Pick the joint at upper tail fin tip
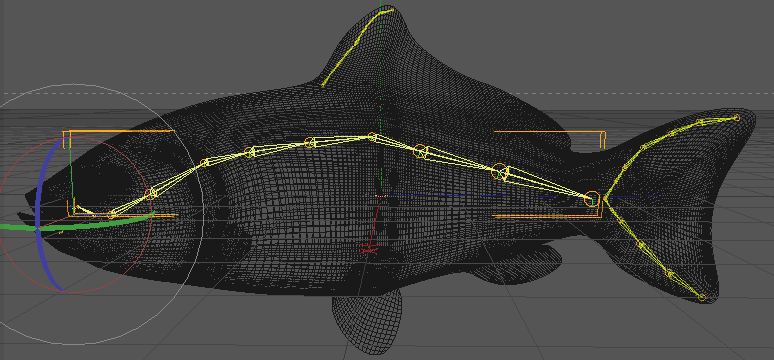 [x=736, y=118]
